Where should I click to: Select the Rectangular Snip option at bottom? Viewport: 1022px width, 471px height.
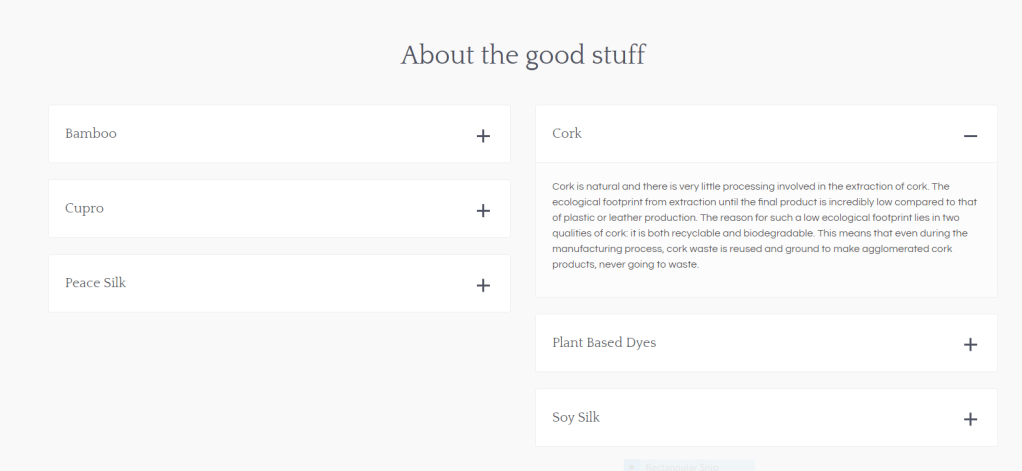688,466
